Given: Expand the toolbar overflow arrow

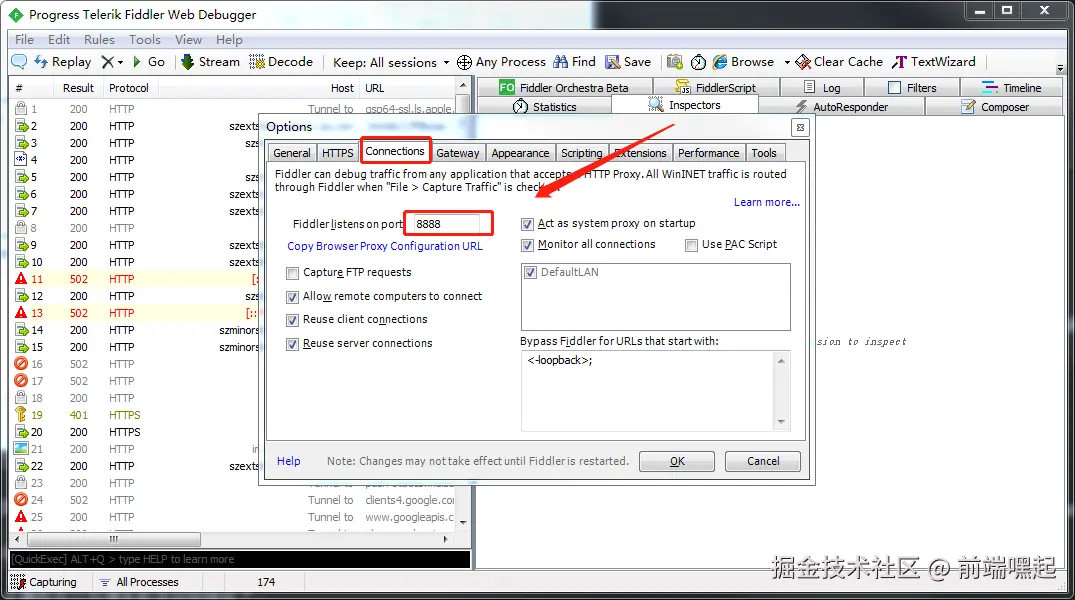Looking at the screenshot, I should click(1060, 69).
